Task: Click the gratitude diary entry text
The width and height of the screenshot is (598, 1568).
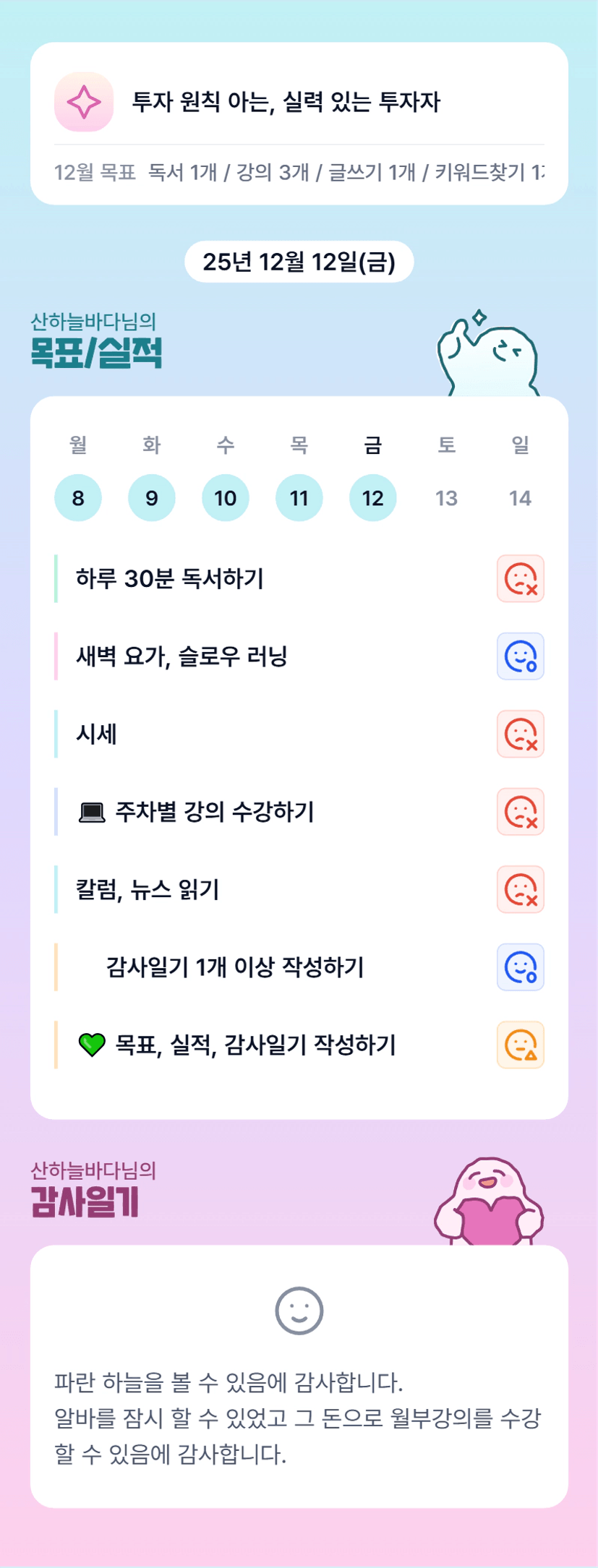Action: (x=297, y=1418)
